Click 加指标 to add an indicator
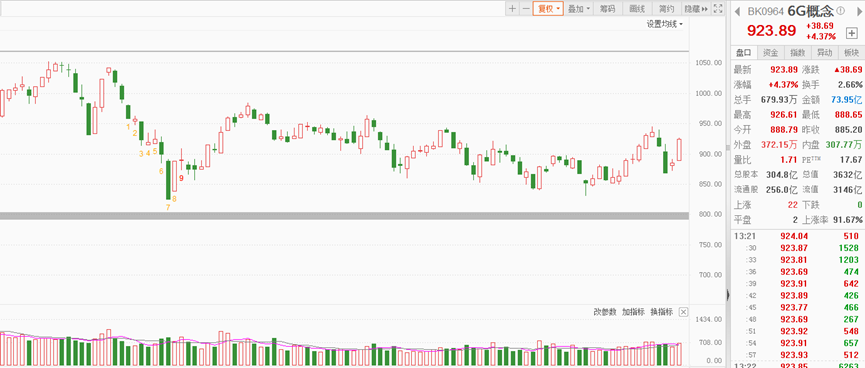The image size is (865, 368). 633,312
